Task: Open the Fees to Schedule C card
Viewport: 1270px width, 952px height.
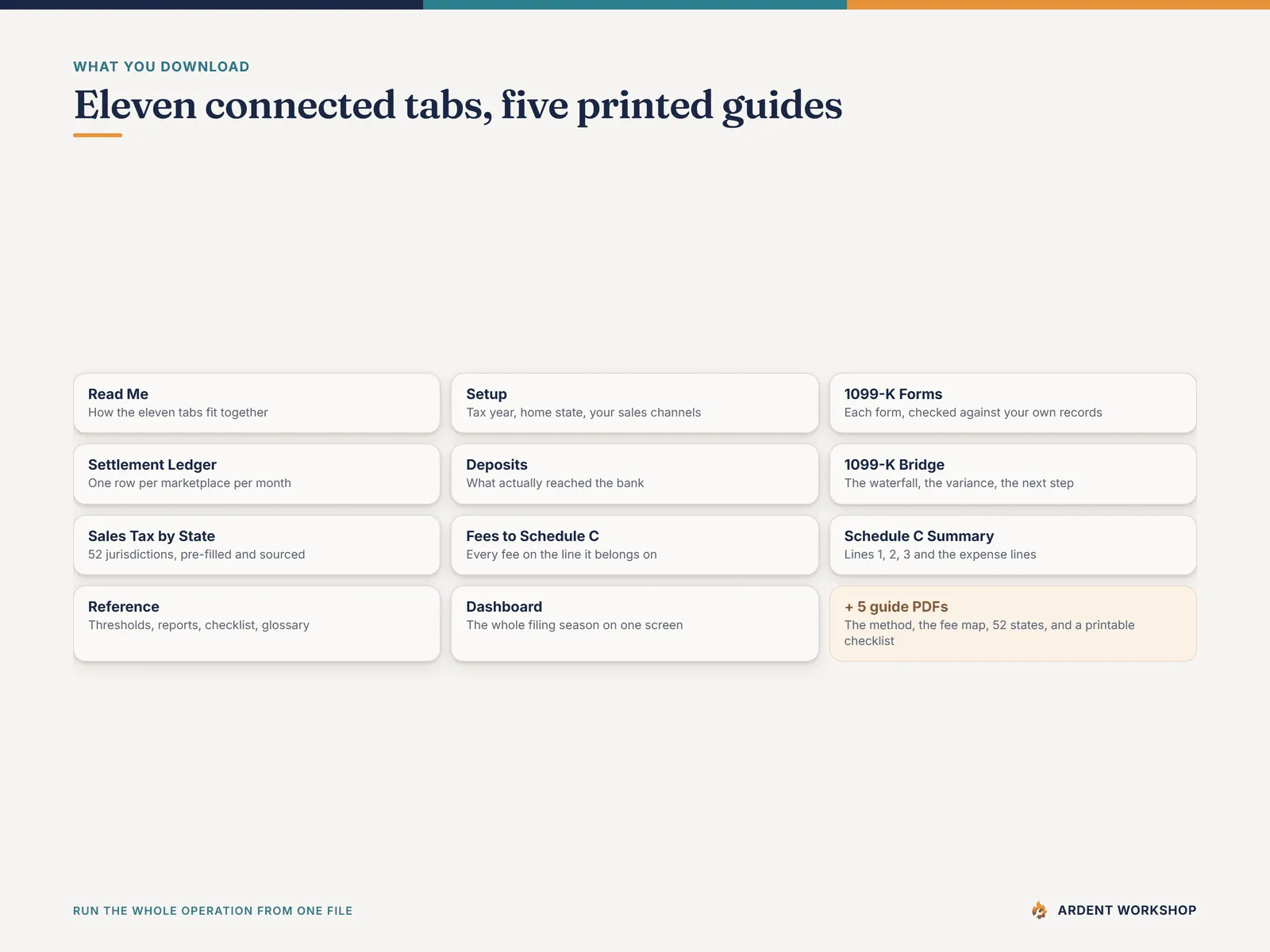Action: 634,545
